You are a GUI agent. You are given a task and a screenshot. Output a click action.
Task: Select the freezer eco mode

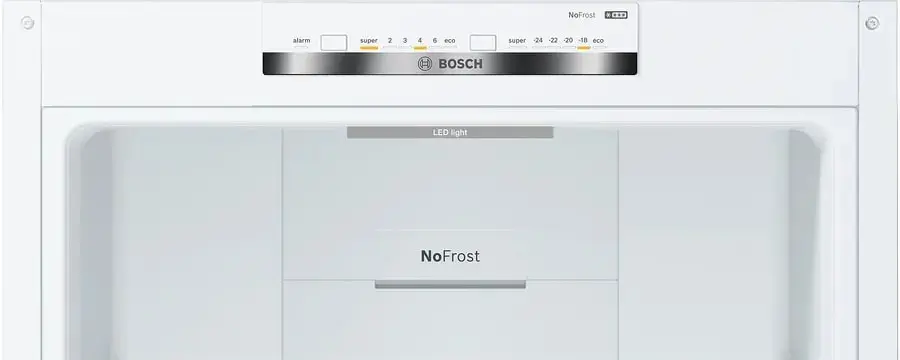(598, 41)
